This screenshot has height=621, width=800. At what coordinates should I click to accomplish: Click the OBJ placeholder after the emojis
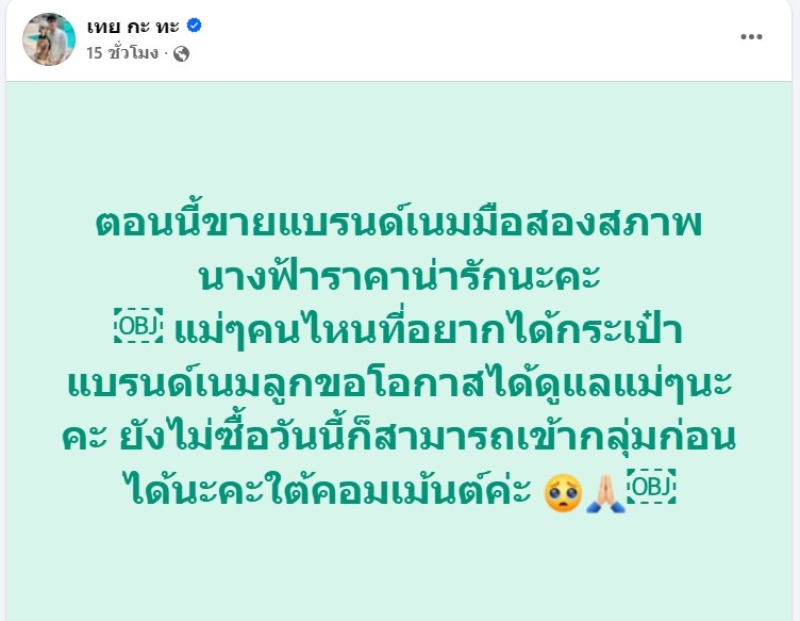click(652, 488)
